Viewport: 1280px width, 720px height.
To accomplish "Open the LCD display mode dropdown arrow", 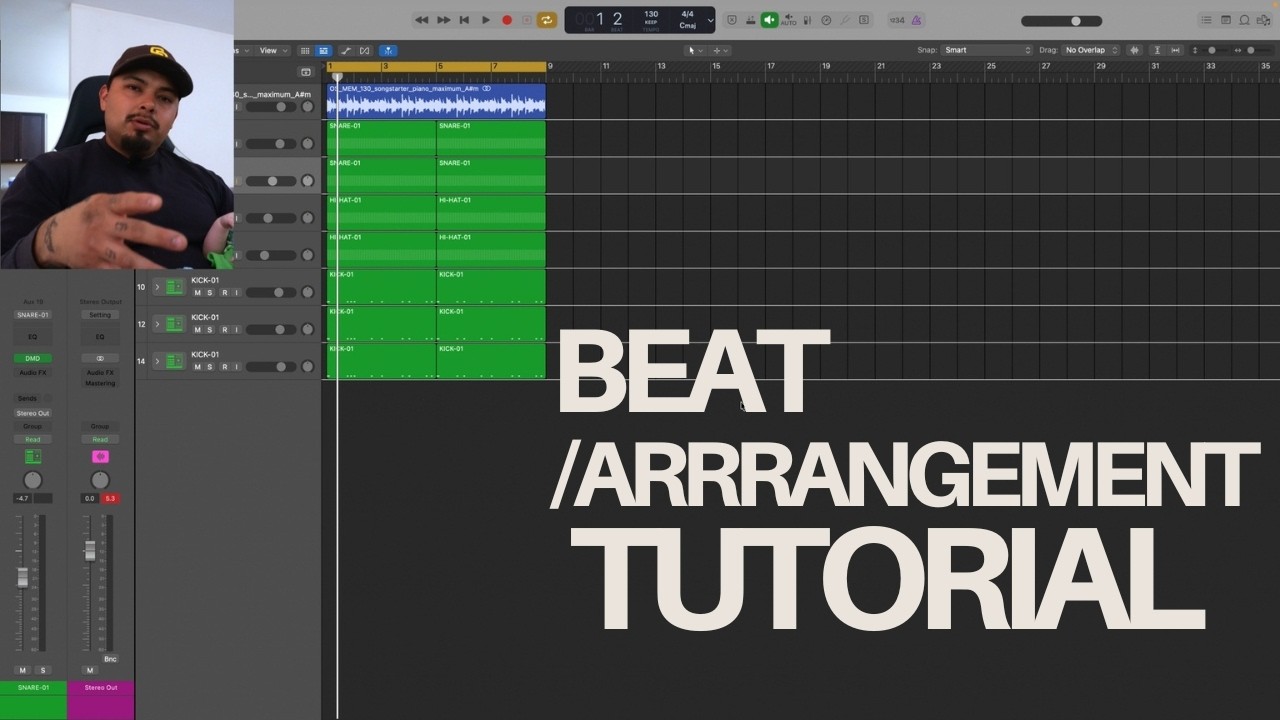I will point(711,20).
